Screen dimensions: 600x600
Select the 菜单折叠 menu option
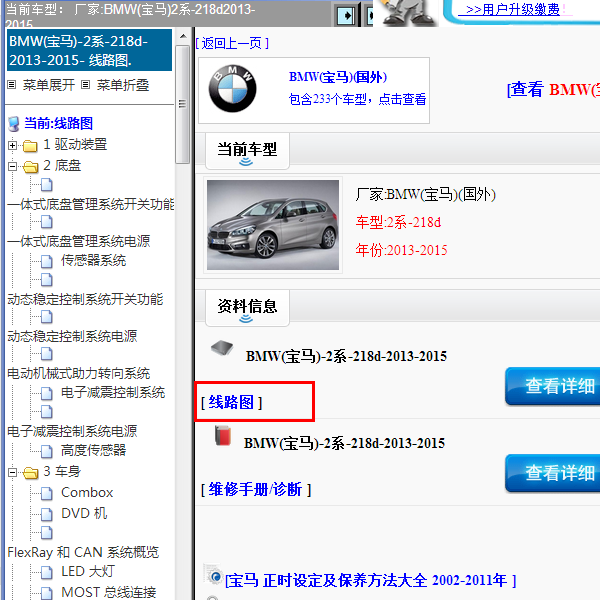pyautogui.click(x=123, y=85)
